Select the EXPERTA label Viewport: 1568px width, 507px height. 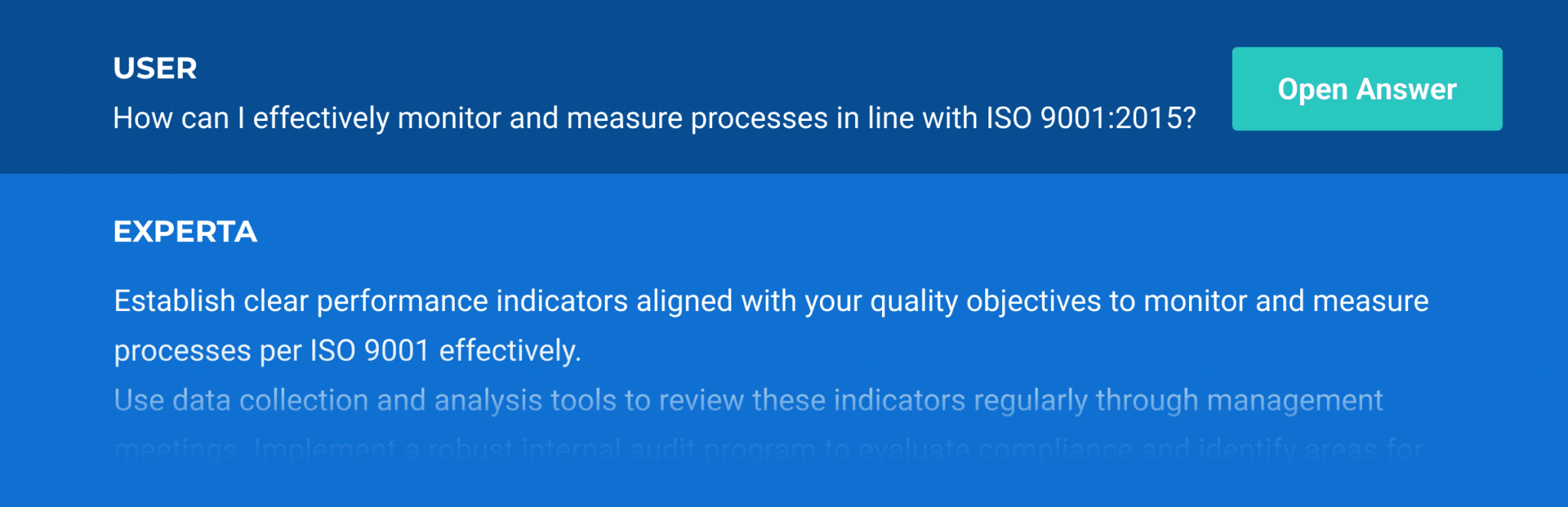tap(184, 231)
